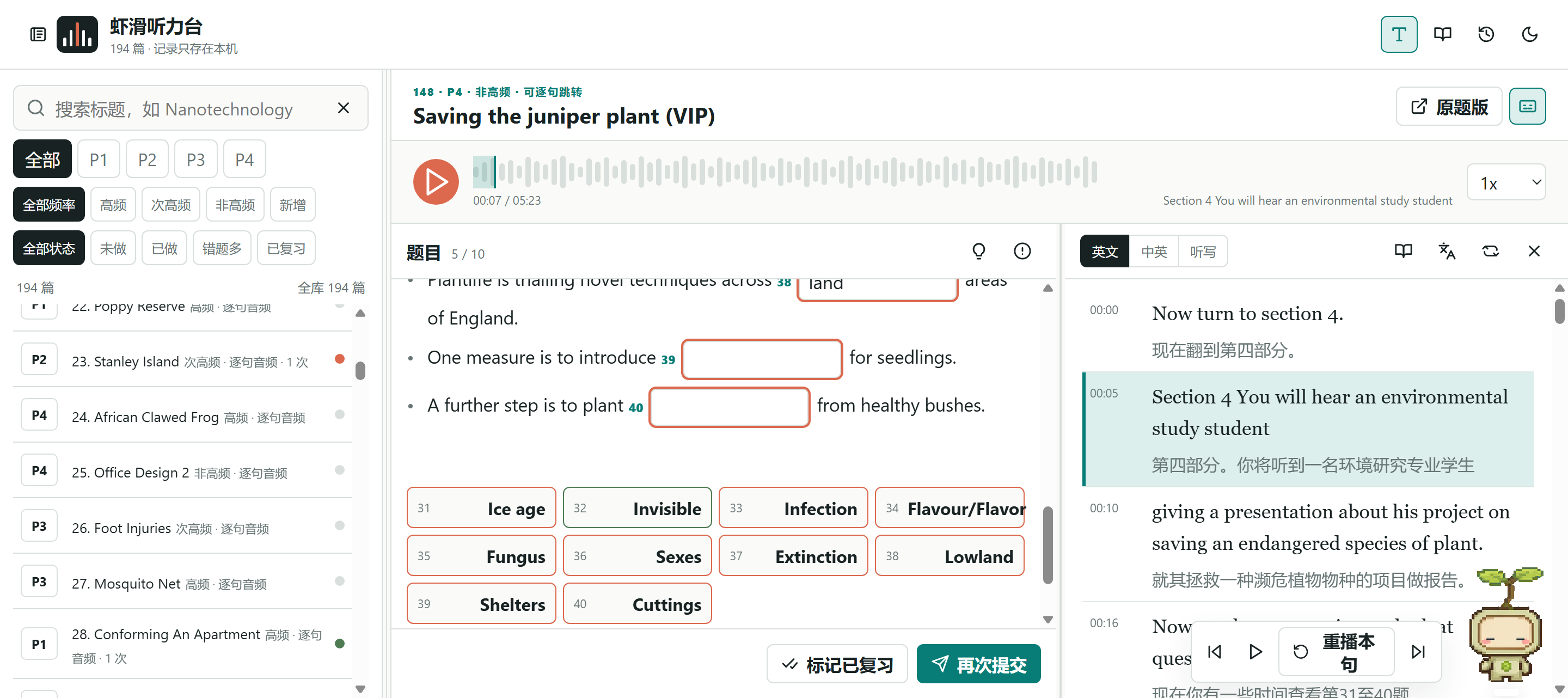The width and height of the screenshot is (1568, 698).
Task: Open 28. Conforming An Apartment entry
Action: tap(182, 645)
